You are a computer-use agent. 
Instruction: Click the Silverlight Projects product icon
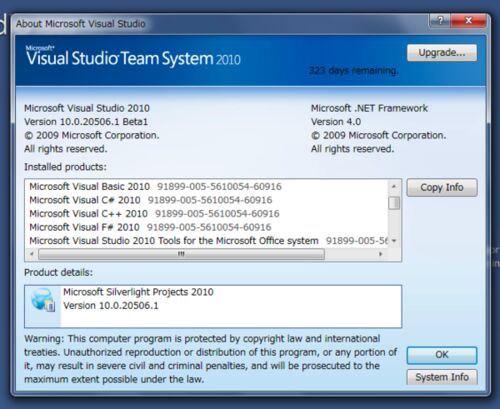[43, 300]
